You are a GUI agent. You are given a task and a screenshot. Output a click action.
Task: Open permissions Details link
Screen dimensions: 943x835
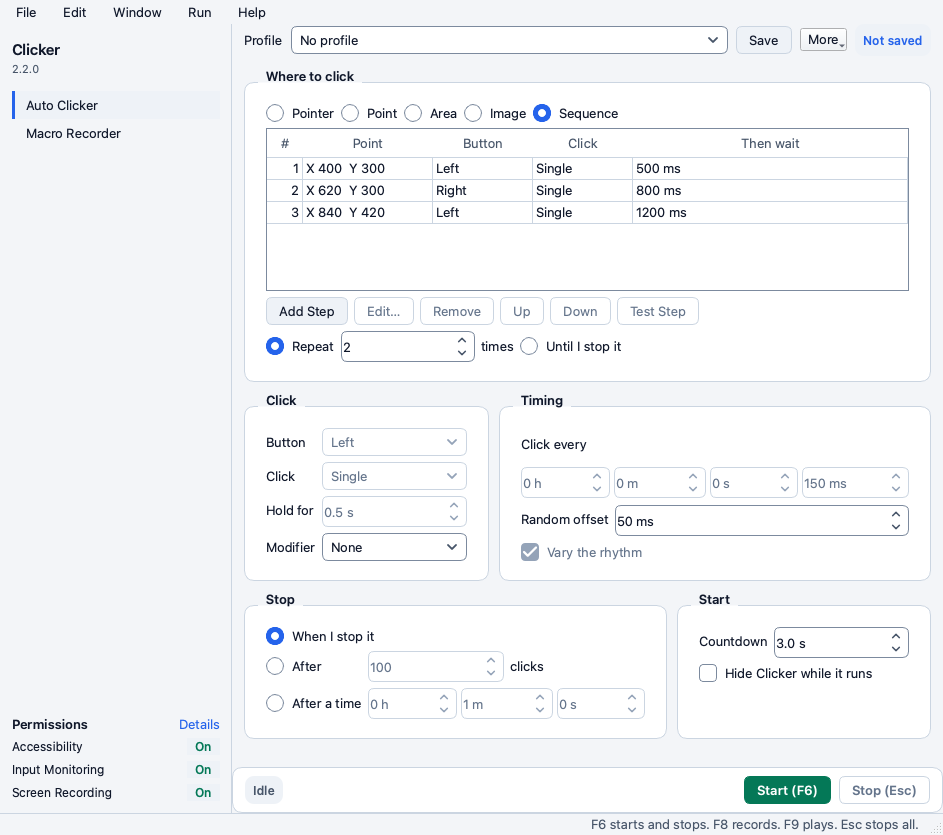click(x=199, y=724)
